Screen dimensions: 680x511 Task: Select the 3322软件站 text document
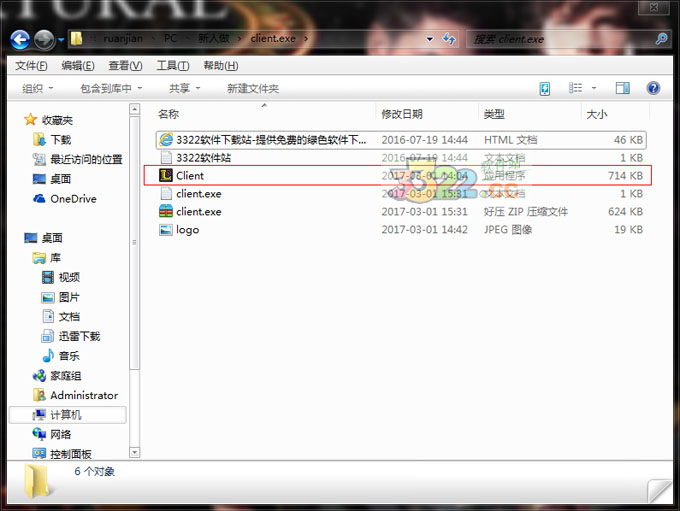(x=401, y=157)
